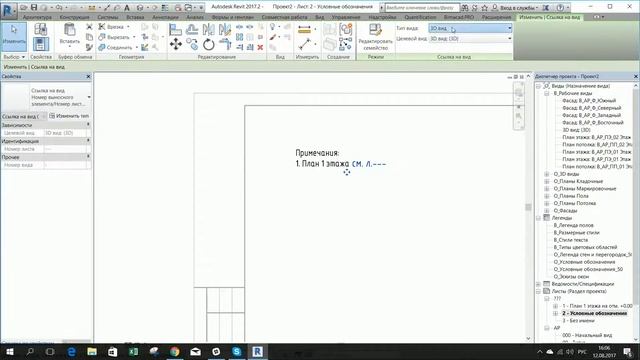Open the Управление ribbon tab
The image size is (640, 360).
[346, 17]
